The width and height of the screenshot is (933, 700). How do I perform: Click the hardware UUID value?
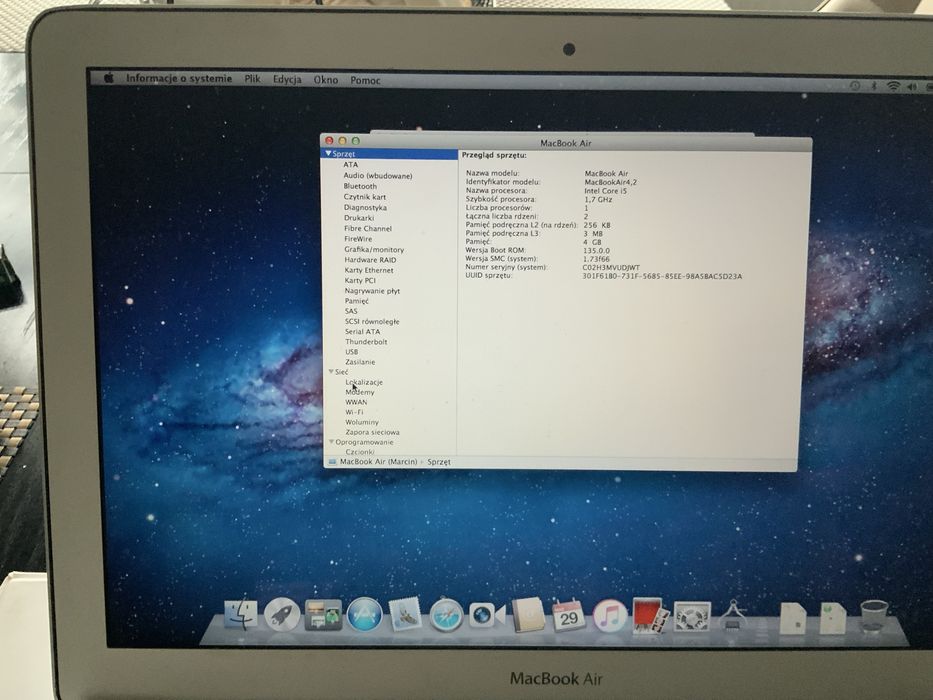click(662, 276)
